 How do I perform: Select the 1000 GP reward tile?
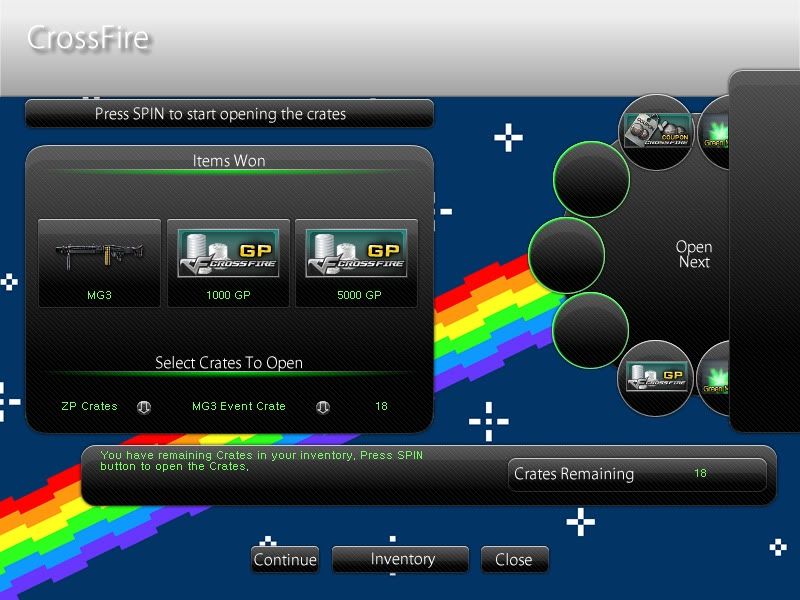[228, 263]
